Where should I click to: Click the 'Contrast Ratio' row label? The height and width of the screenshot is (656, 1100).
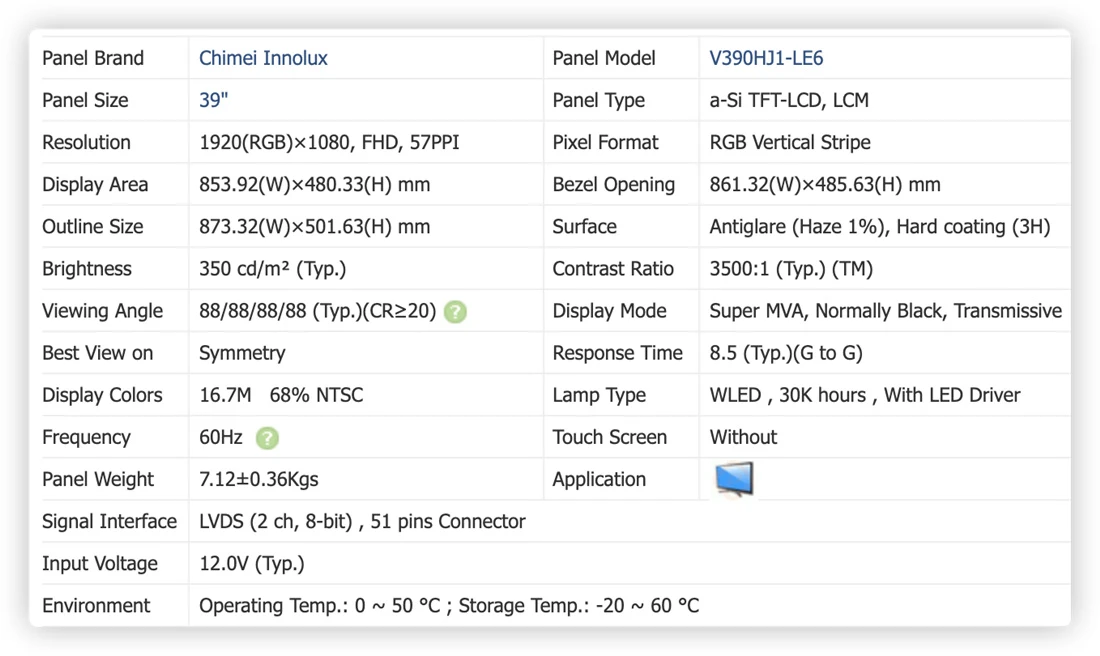(x=613, y=269)
